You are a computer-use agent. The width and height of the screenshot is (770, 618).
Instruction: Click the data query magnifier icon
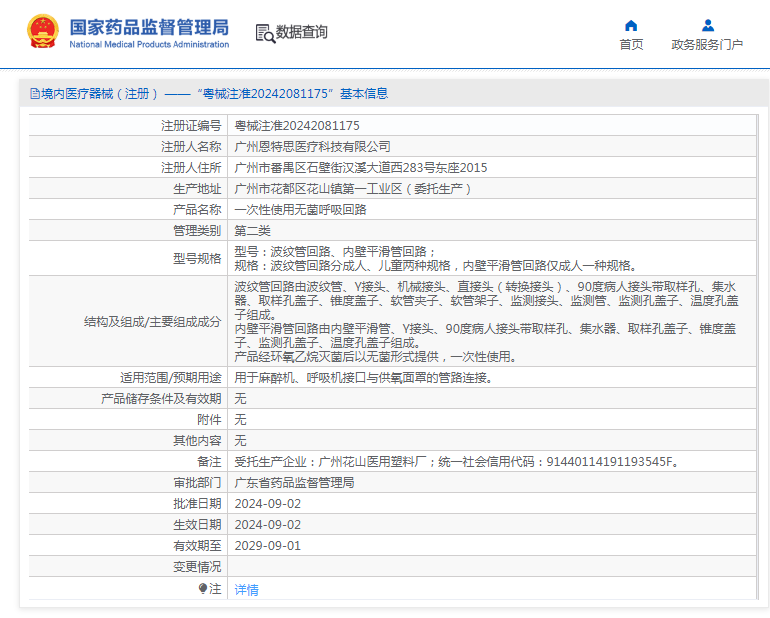pyautogui.click(x=264, y=33)
